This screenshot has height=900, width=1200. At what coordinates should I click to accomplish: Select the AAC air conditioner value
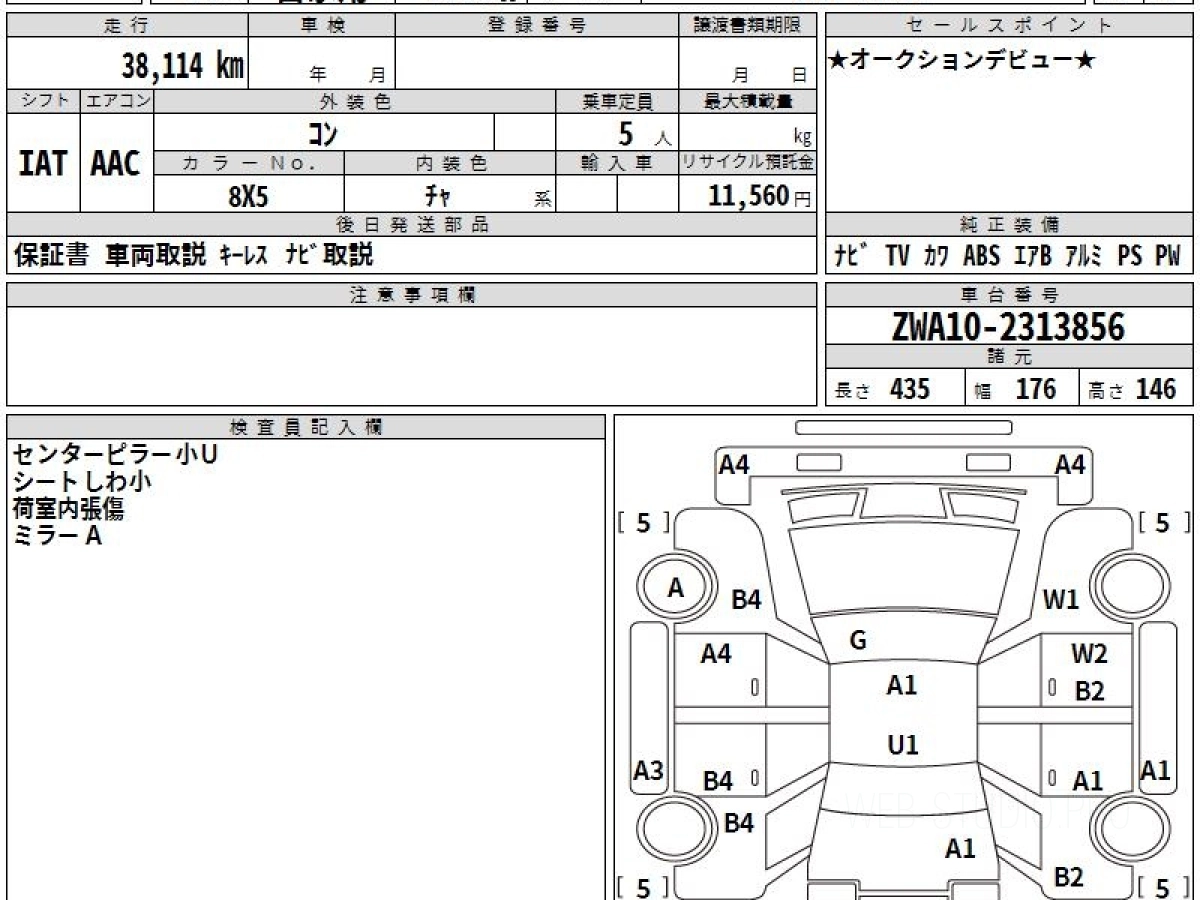tap(116, 163)
